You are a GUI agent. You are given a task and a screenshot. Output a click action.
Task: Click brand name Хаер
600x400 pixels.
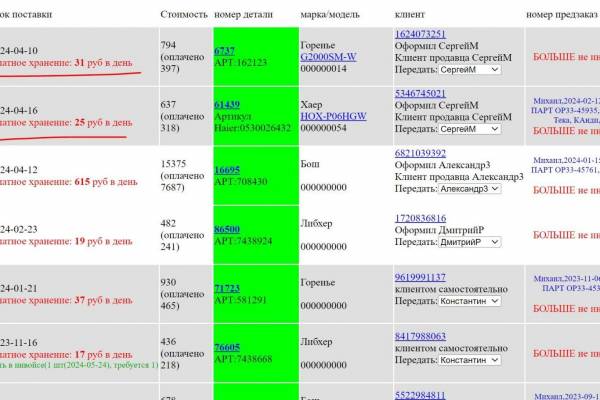click(x=311, y=104)
